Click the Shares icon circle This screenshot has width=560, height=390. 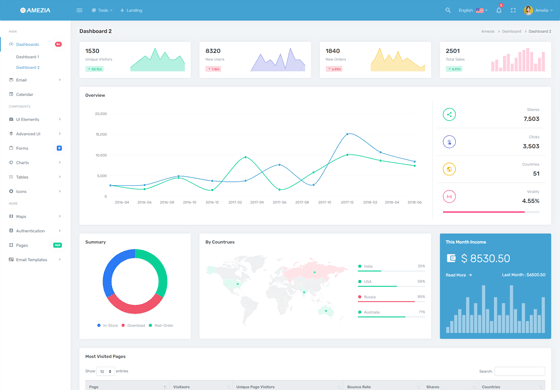tap(449, 114)
